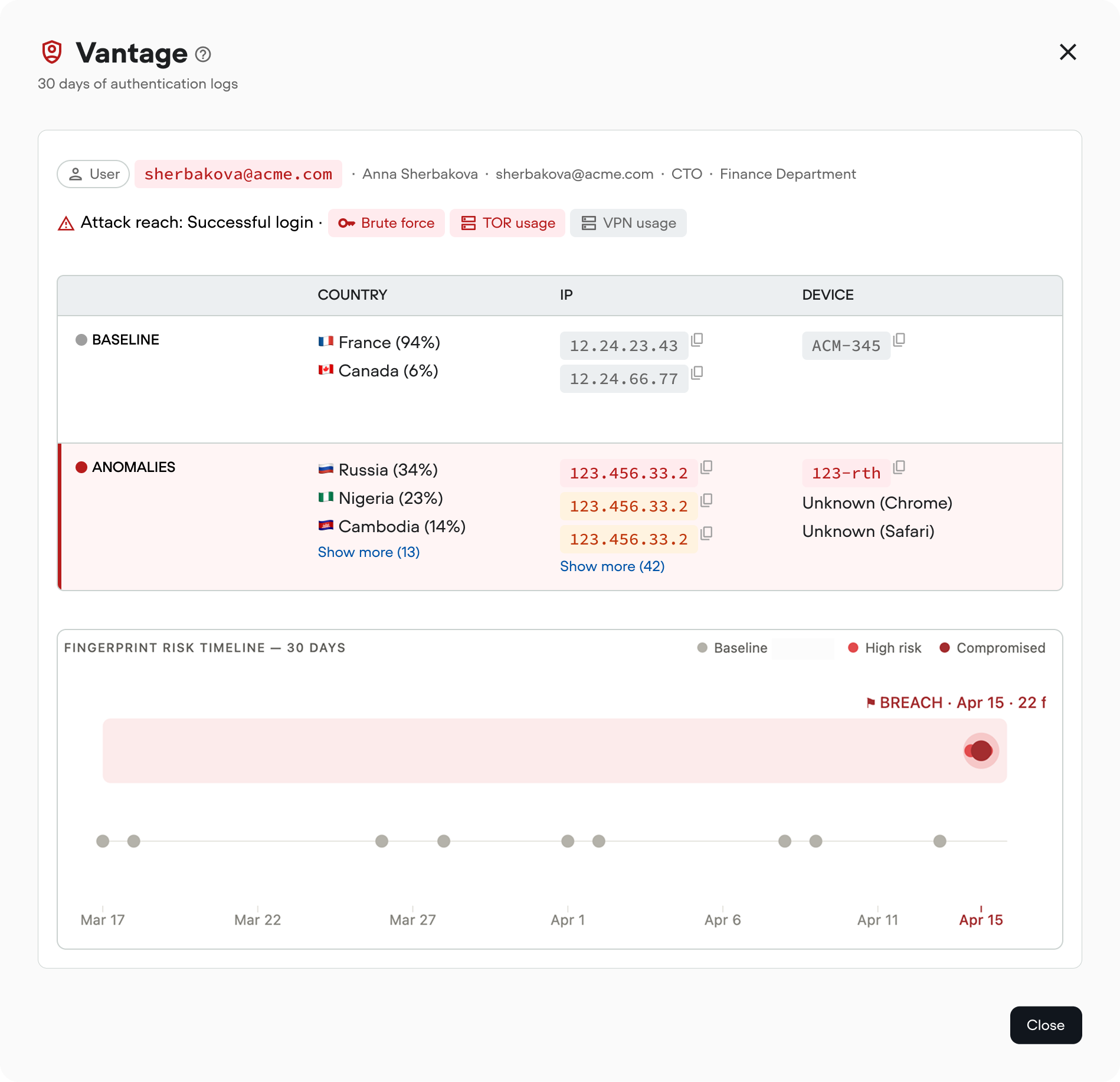Viewport: 1120px width, 1082px height.
Task: Click the Canada (6%) baseline country
Action: pyautogui.click(x=378, y=370)
